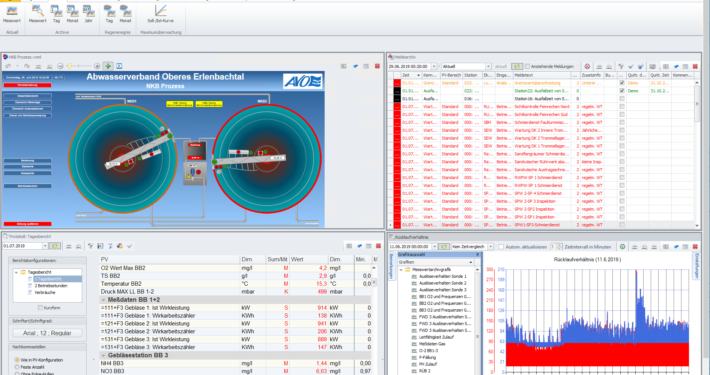Toggle checkbox in Station22 Ausfallzeit row

[622, 91]
